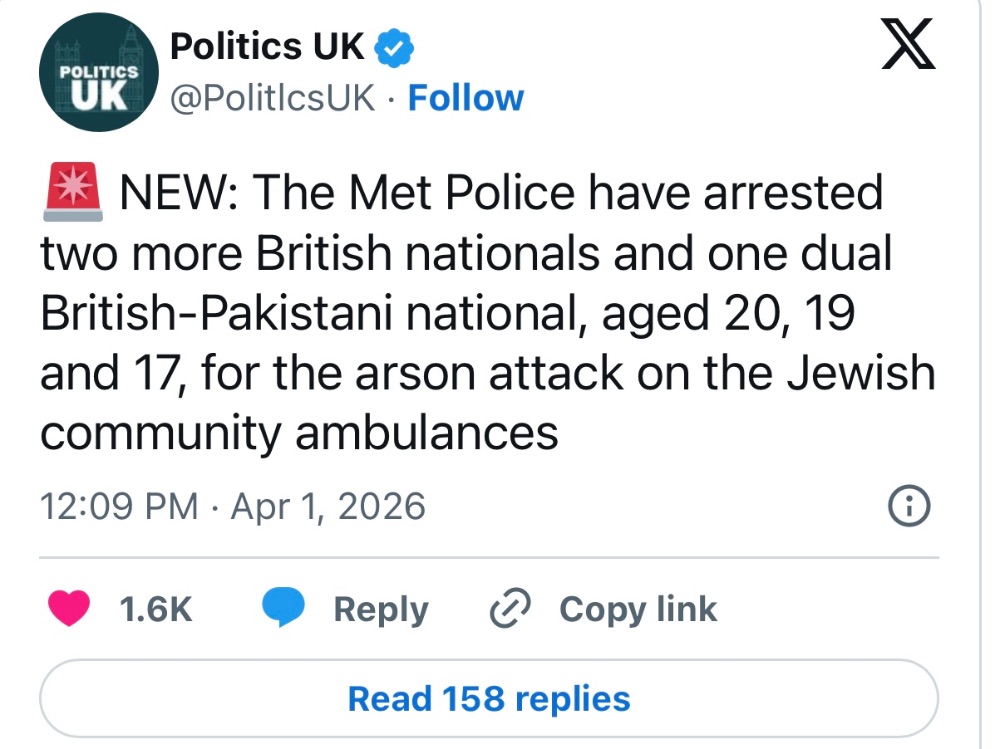
Task: Click the X logo
Action: (x=908, y=49)
